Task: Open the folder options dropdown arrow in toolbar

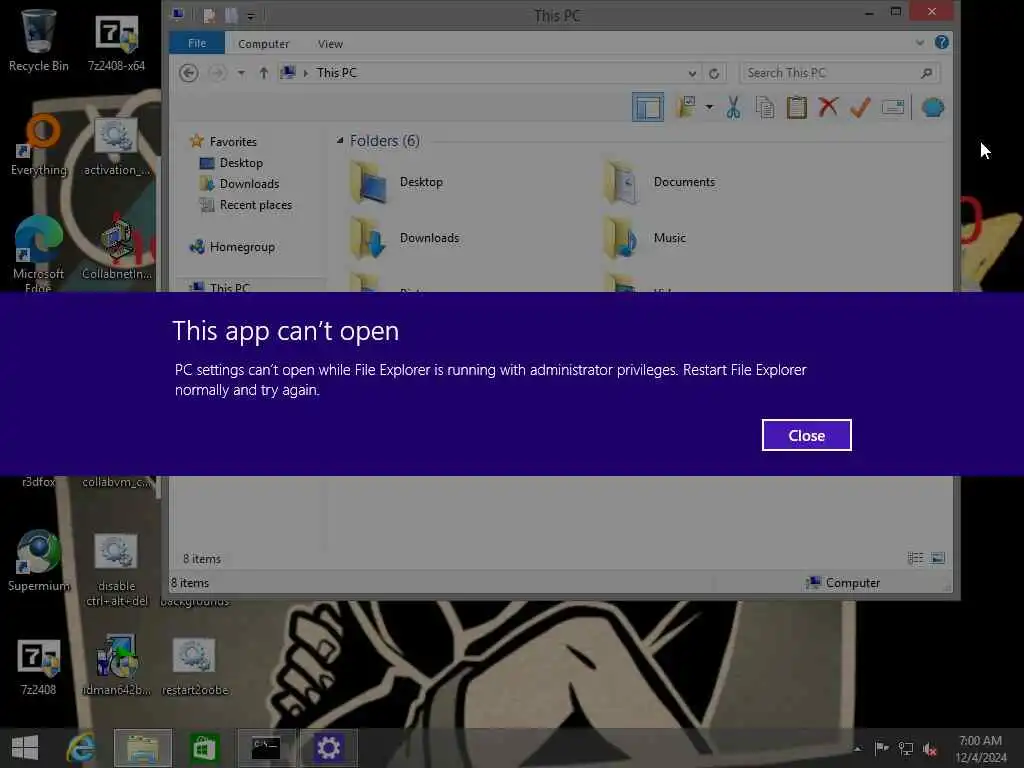Action: pyautogui.click(x=709, y=106)
